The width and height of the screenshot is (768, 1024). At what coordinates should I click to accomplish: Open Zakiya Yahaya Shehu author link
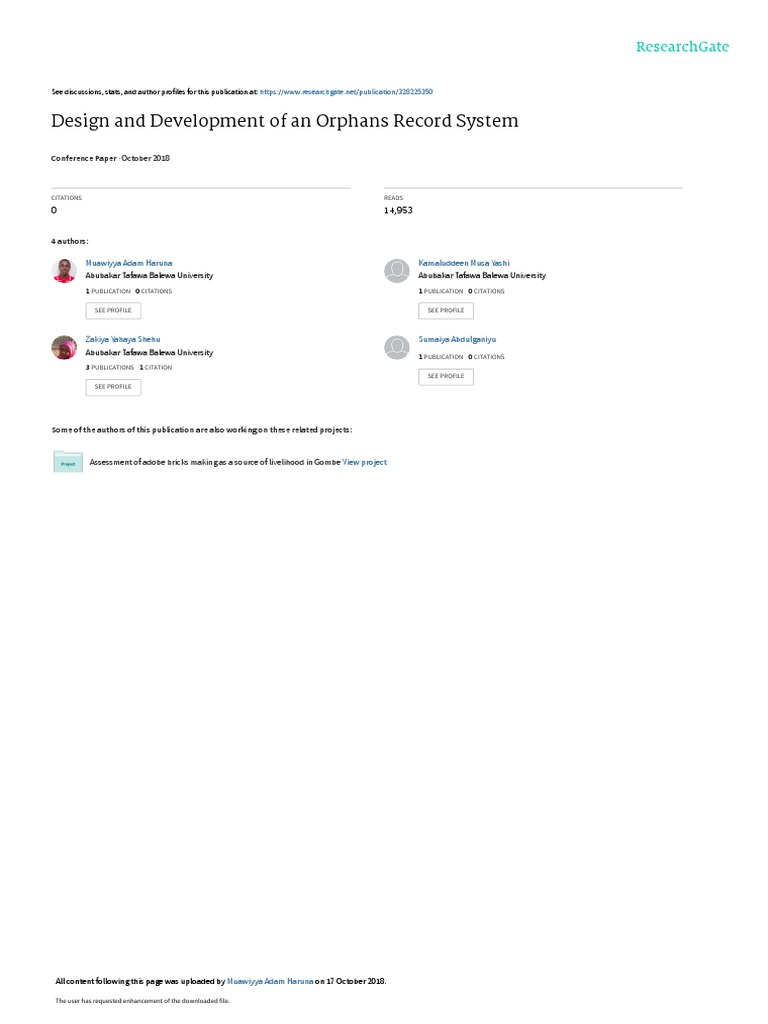[123, 340]
